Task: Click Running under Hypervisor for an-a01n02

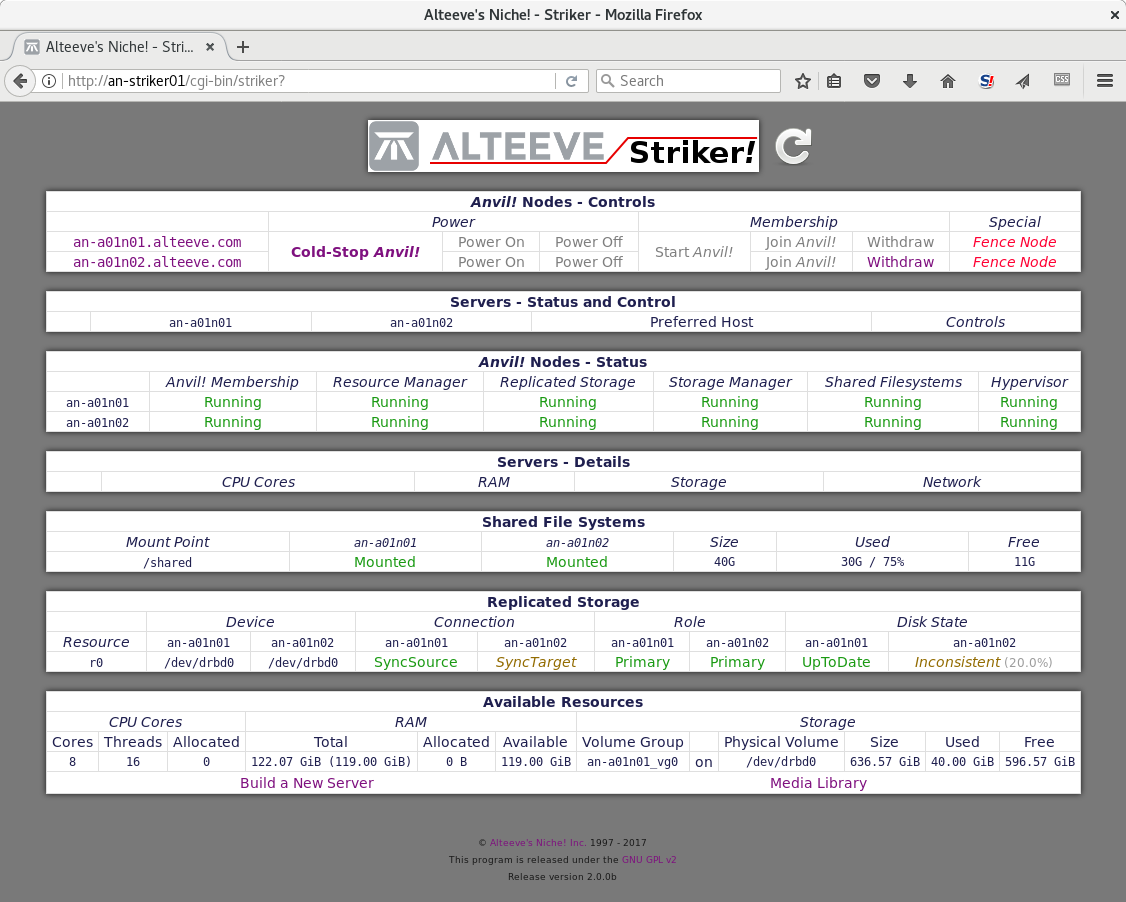Action: coord(1029,422)
